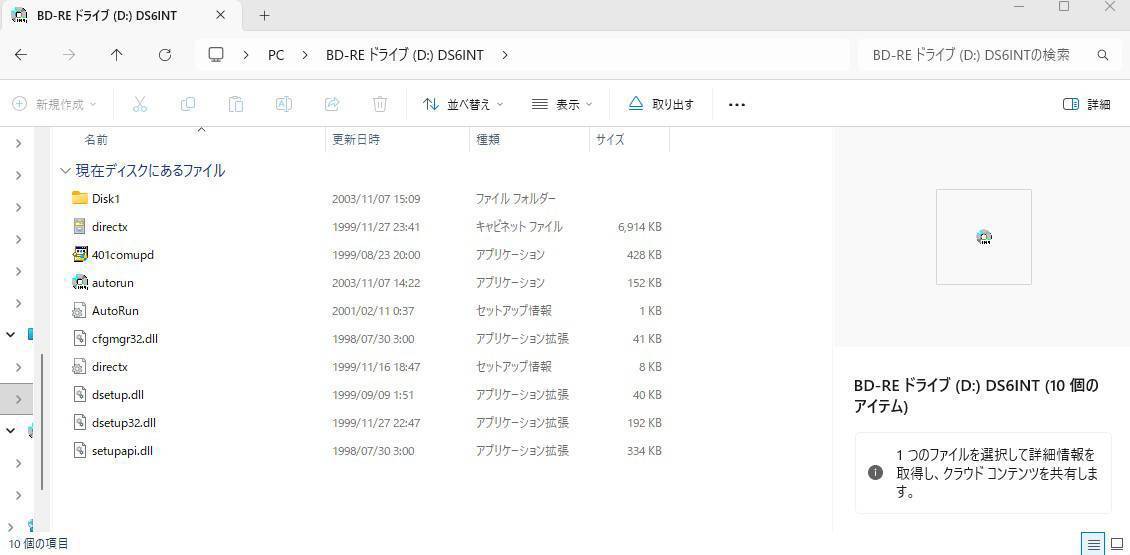Click BD-RE ドライブ (D:) DS6INT breadcrumb
Viewport: 1130px width, 555px height.
[405, 55]
